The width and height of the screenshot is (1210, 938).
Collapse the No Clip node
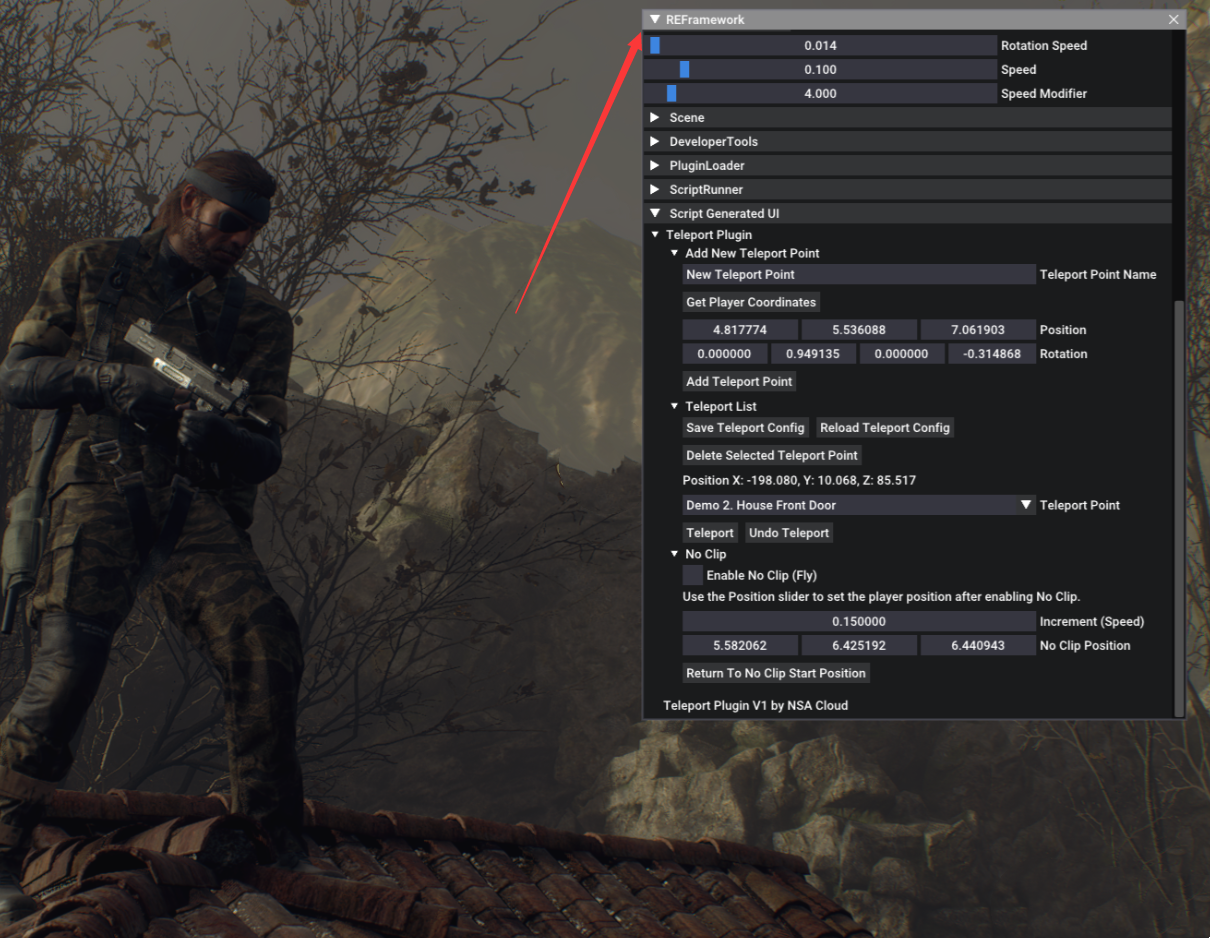point(674,555)
